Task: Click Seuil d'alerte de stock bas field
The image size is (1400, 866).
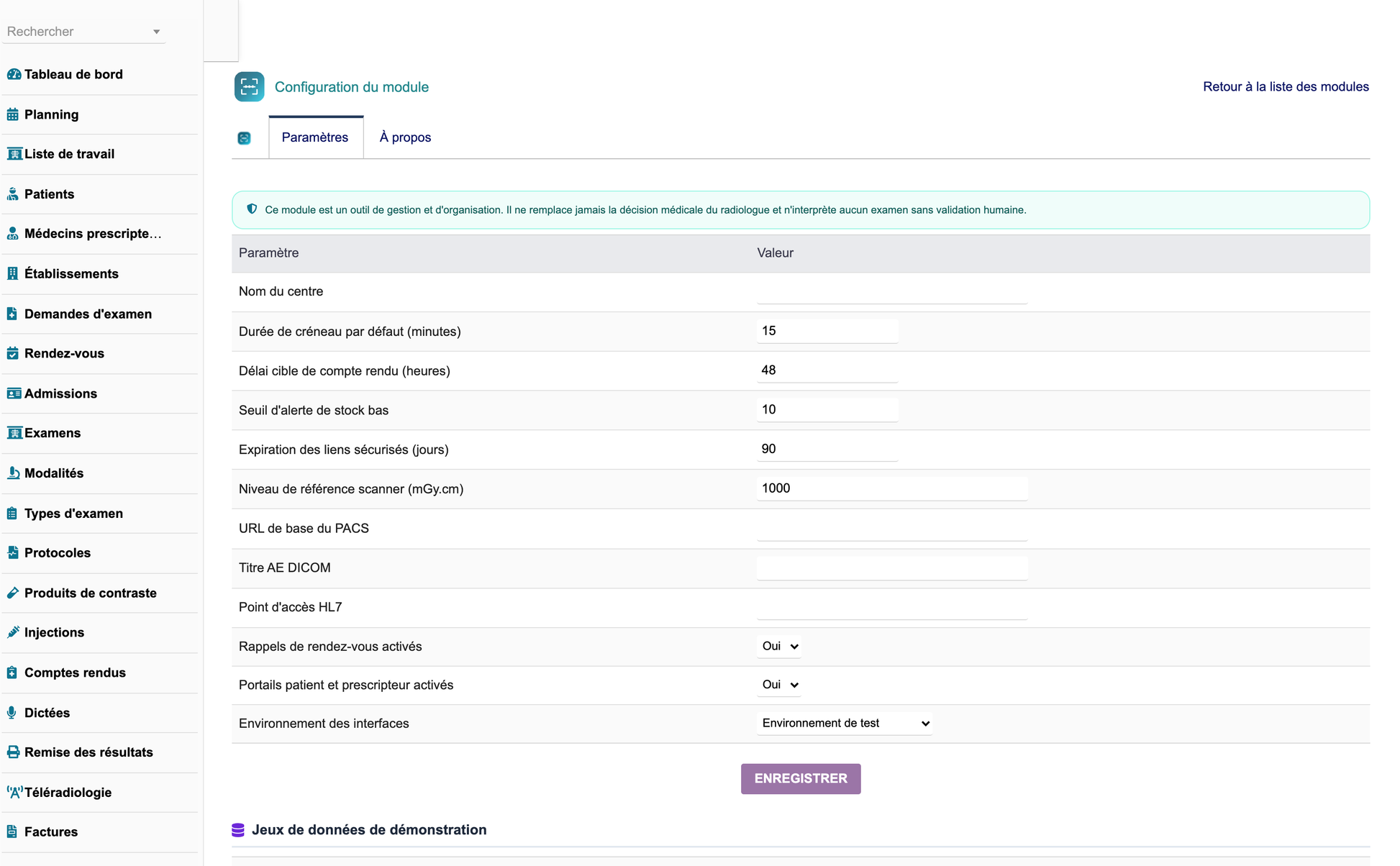Action: tap(827, 410)
